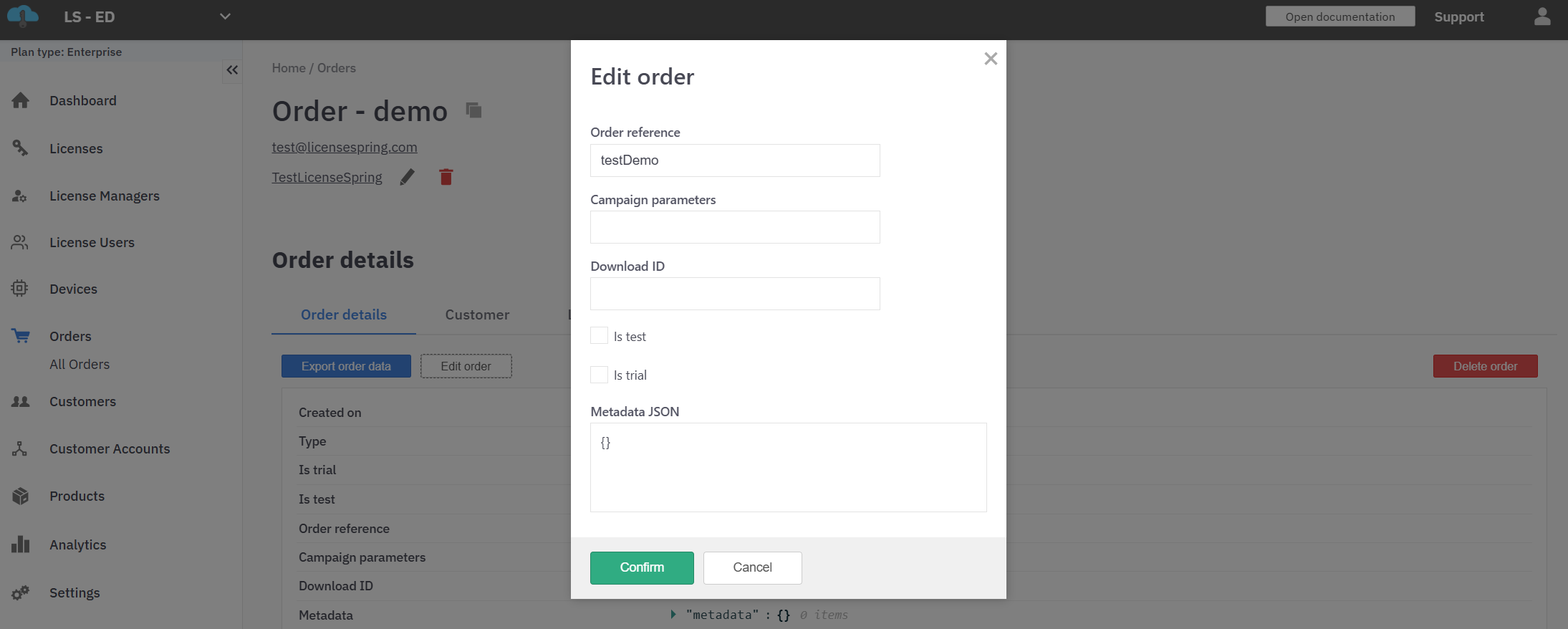This screenshot has height=629, width=1568.
Task: Click the pencil edit icon beside TestLicenseSpring
Action: 407,177
